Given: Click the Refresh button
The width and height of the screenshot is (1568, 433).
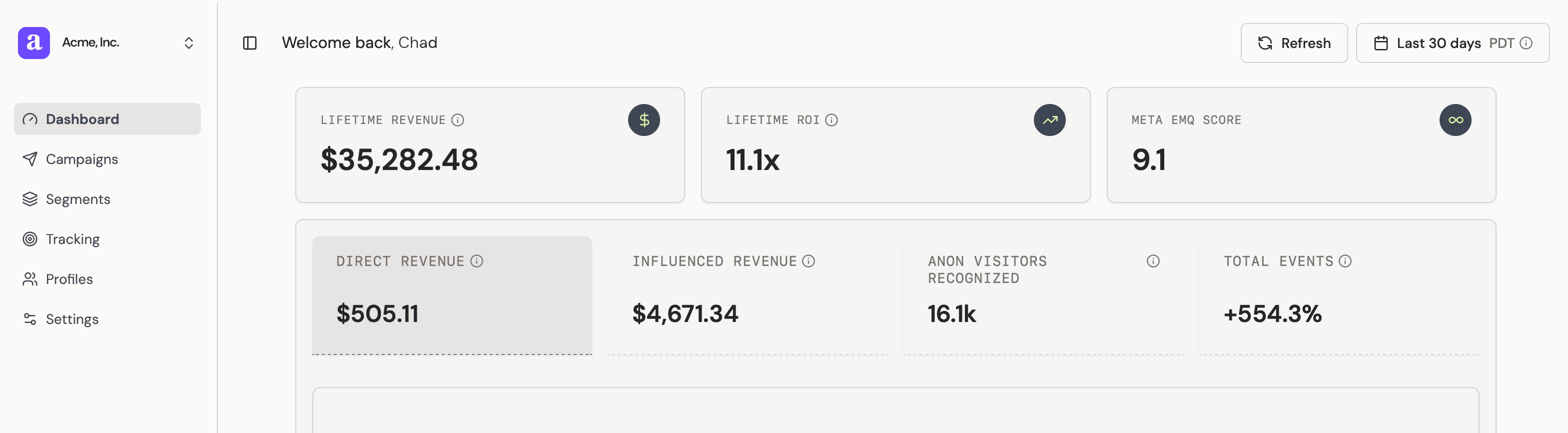Looking at the screenshot, I should pyautogui.click(x=1294, y=43).
